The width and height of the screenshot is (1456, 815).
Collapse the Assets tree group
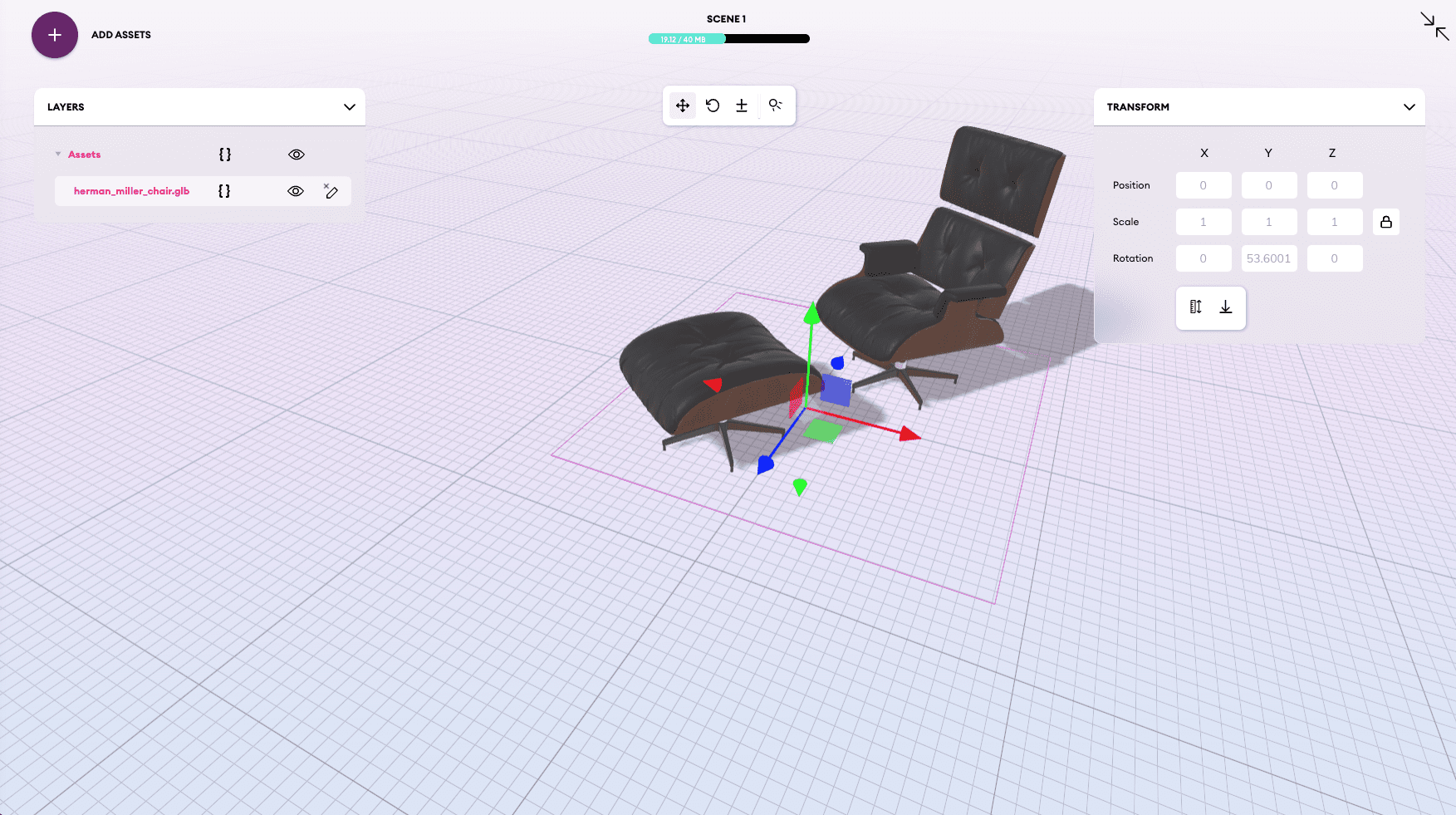coord(58,155)
